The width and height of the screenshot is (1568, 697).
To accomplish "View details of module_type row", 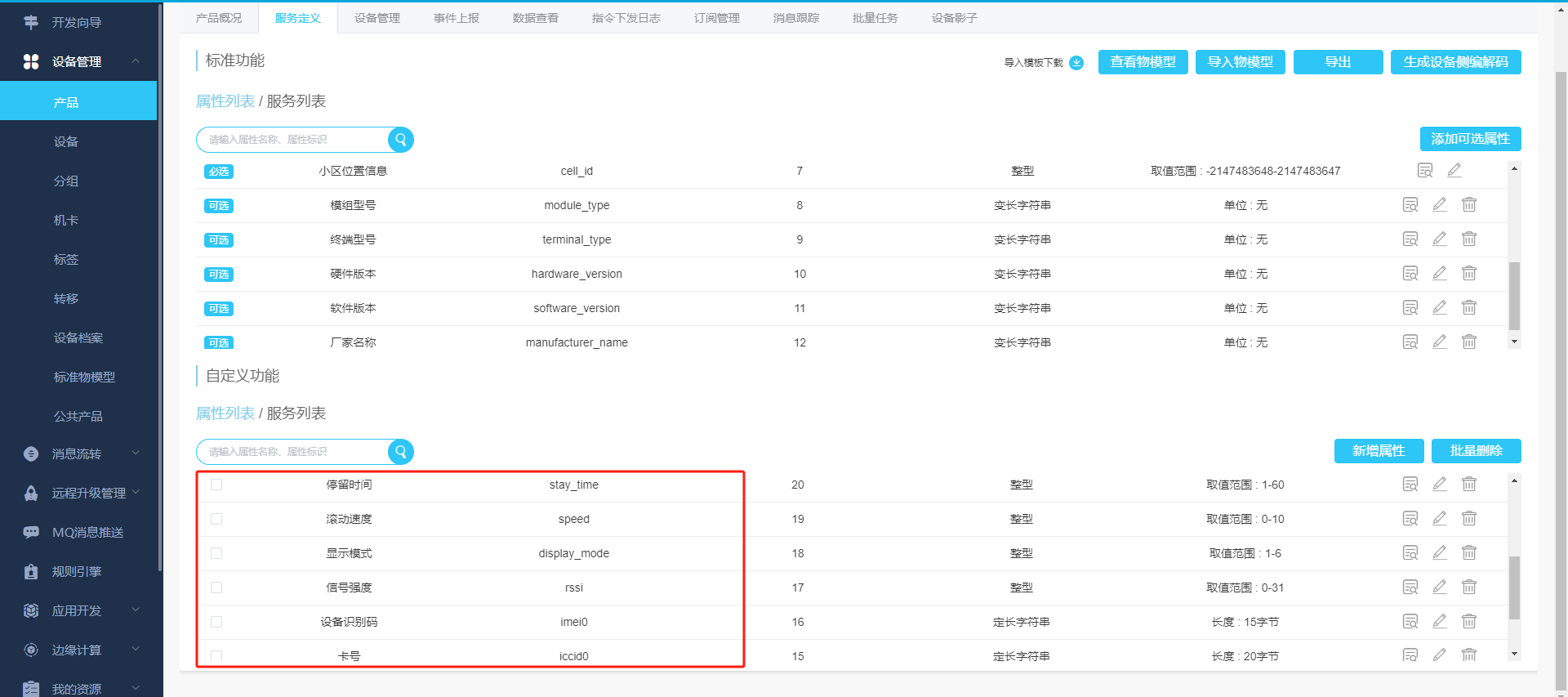I will (1410, 204).
